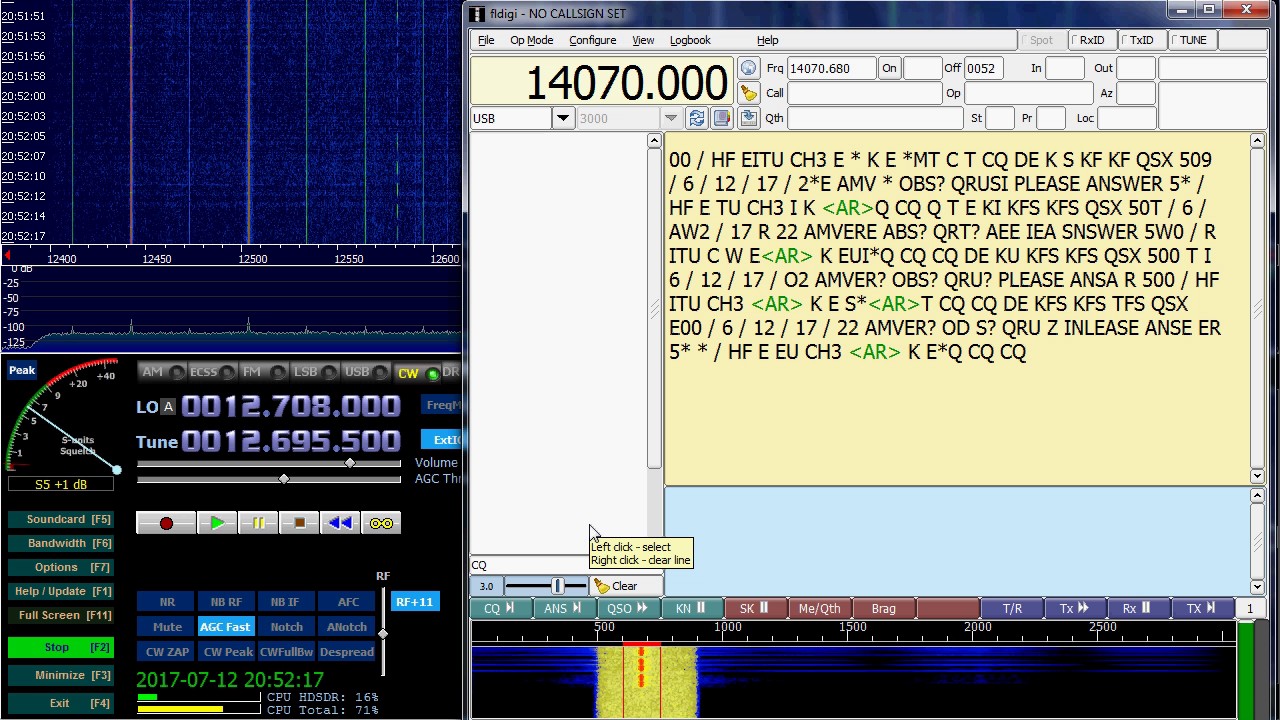1280x720 pixels.
Task: Toggle the ANotch auto-notch filter
Action: click(347, 627)
